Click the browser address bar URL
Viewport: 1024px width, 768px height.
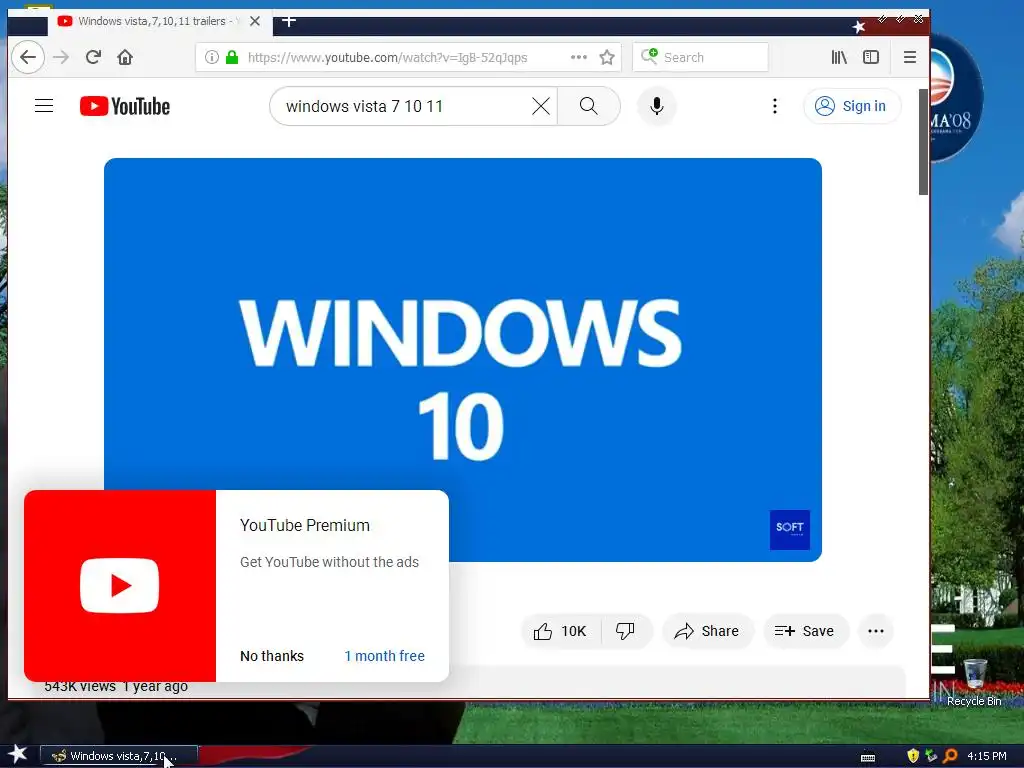click(387, 57)
